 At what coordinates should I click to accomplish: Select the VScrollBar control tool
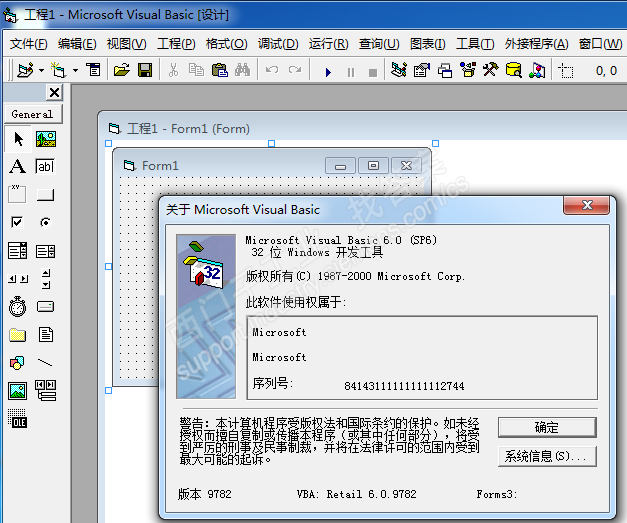[46, 279]
